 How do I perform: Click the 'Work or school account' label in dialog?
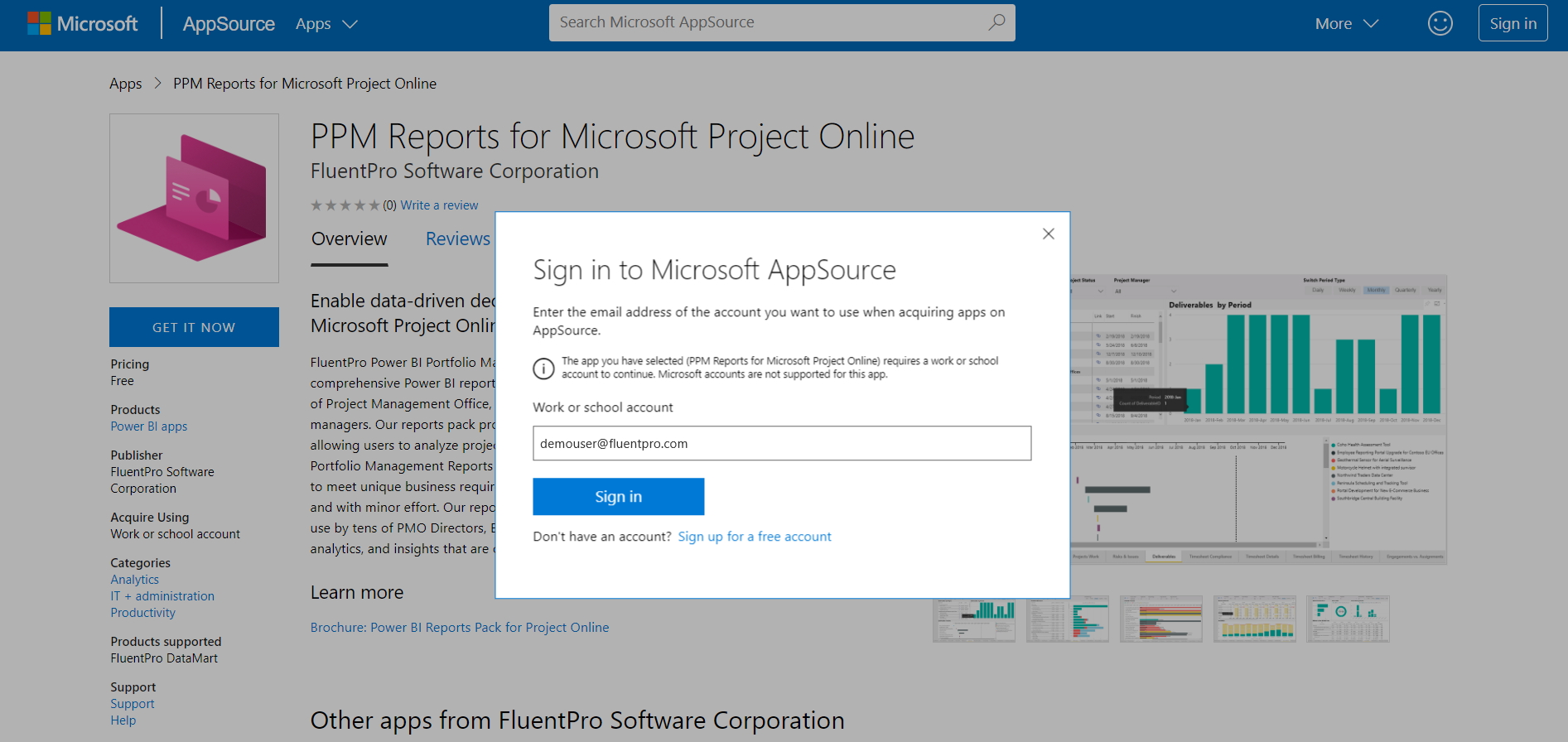coord(603,407)
